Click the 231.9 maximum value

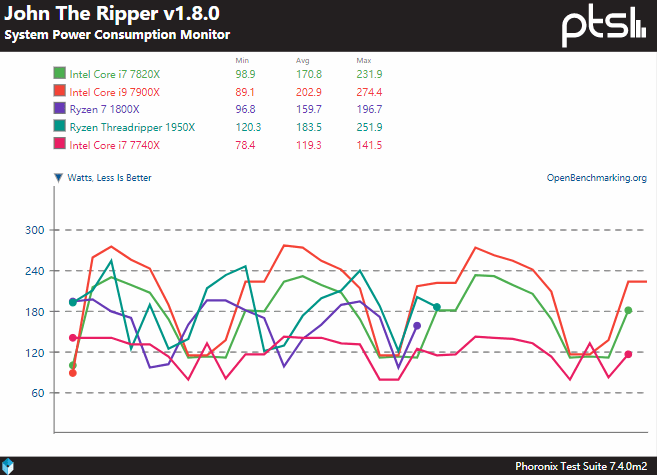click(x=369, y=74)
